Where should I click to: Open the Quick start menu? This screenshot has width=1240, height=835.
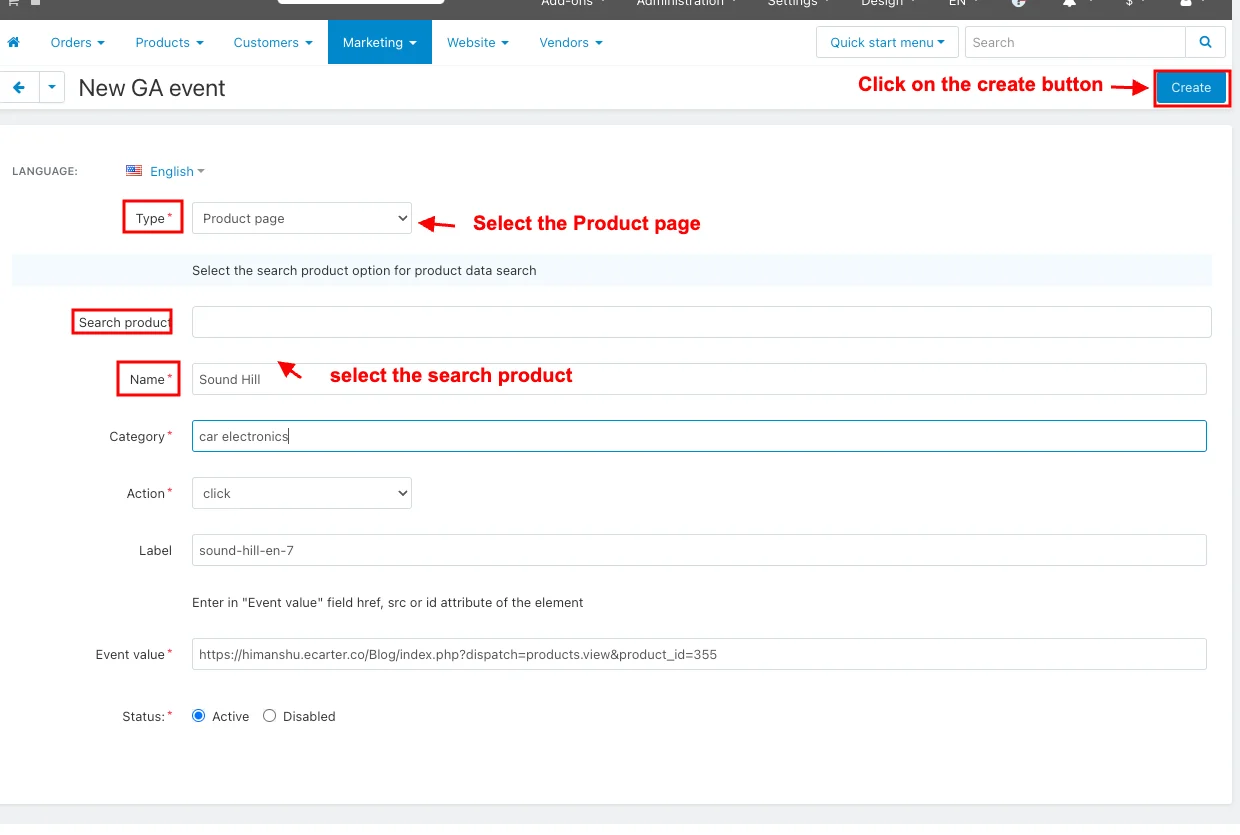point(887,43)
